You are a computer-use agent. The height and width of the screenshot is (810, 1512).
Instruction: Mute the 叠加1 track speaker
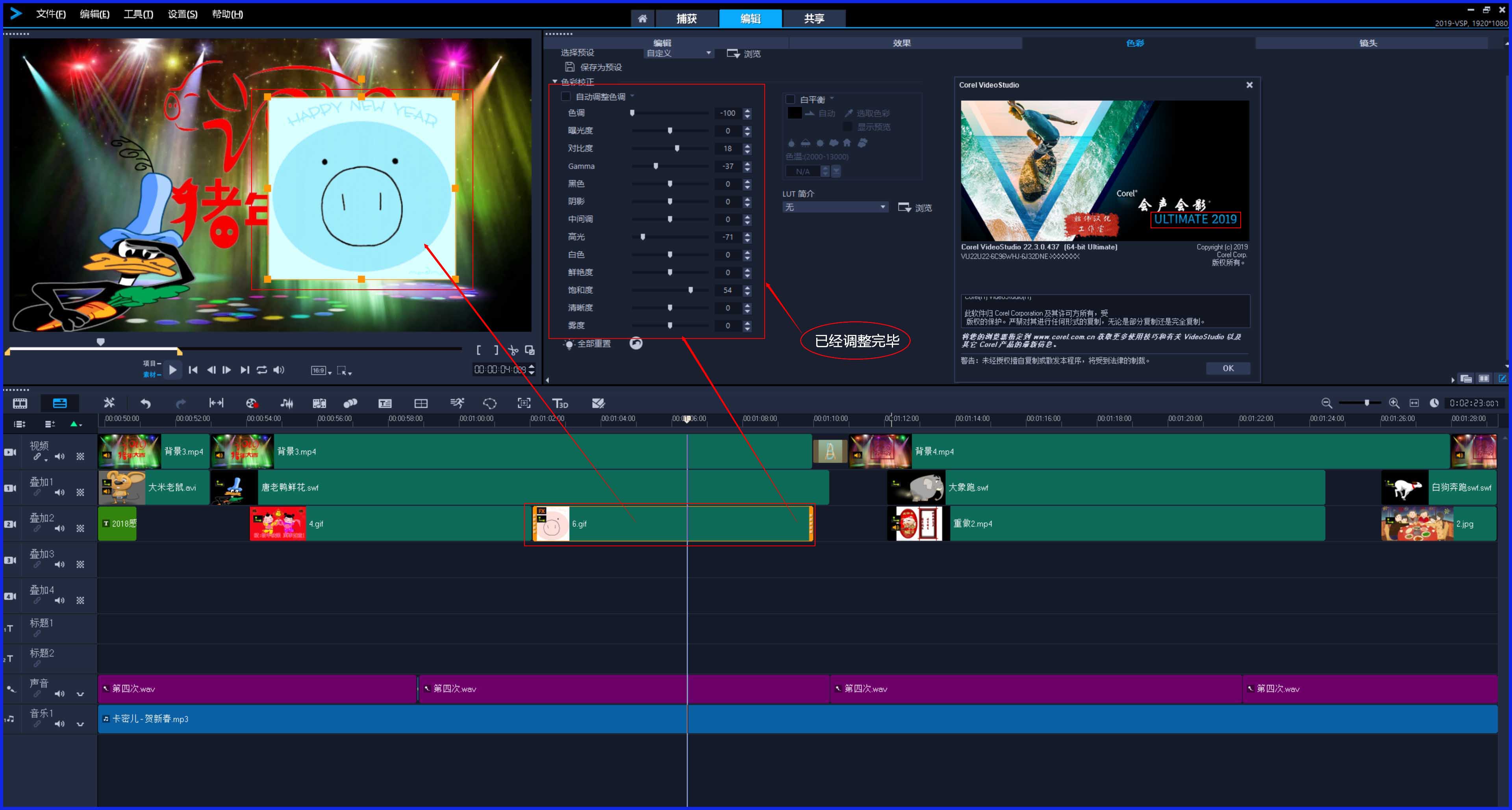60,493
